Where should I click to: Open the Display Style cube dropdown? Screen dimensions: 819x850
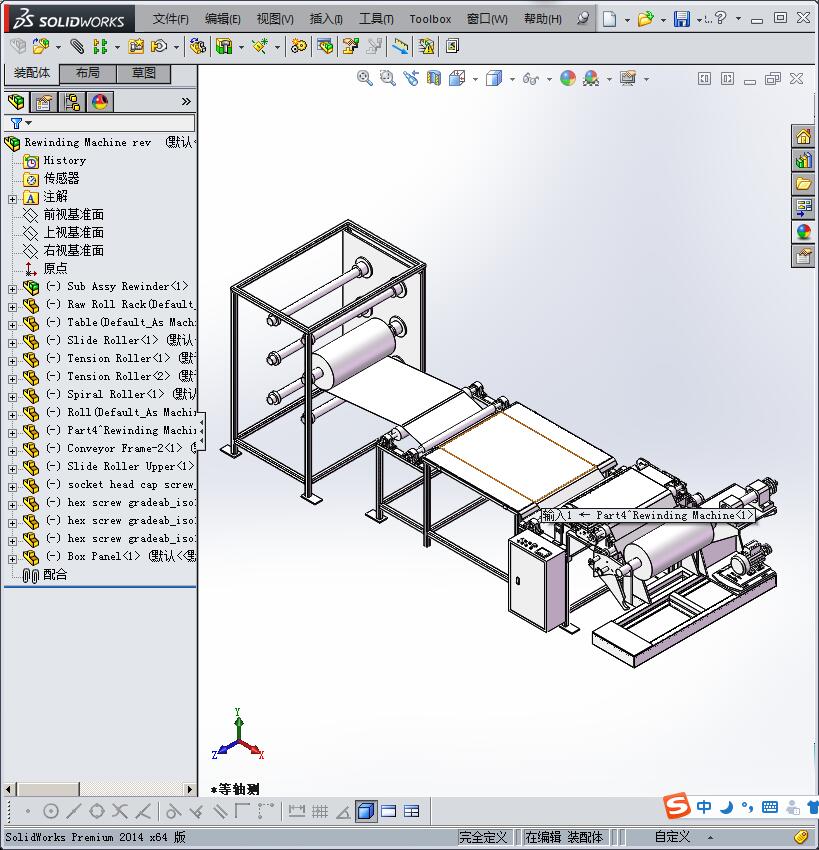point(512,80)
